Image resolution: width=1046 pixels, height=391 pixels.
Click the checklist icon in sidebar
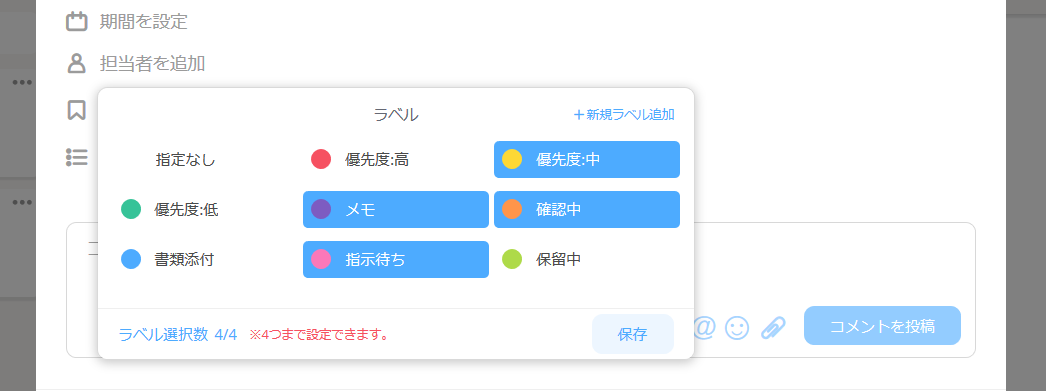click(77, 157)
